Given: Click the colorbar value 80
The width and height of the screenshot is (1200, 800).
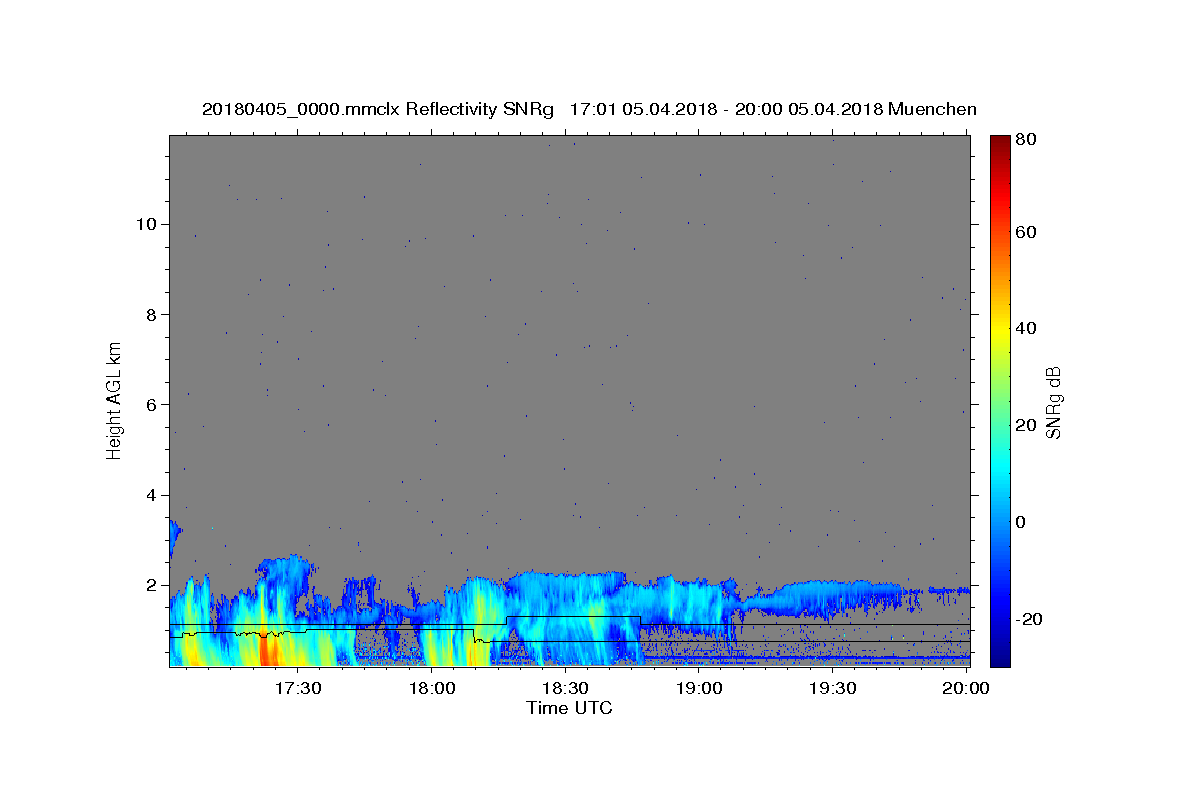Looking at the screenshot, I should click(x=1027, y=140).
